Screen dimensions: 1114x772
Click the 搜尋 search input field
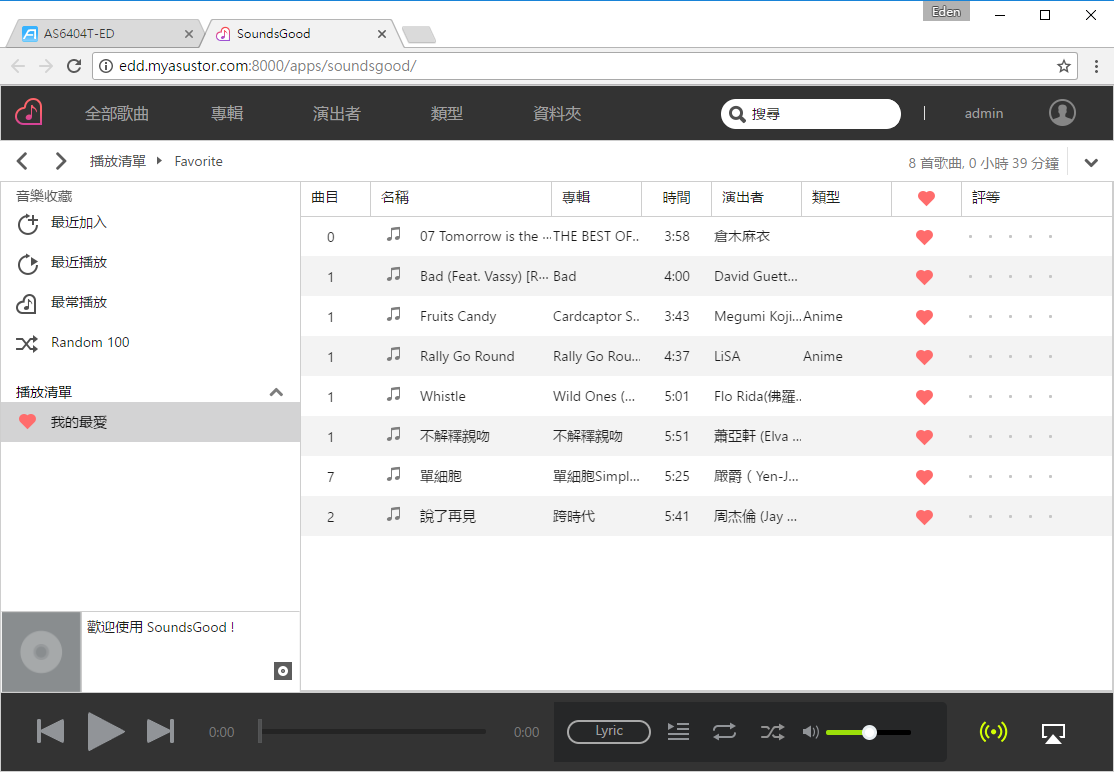pos(811,114)
